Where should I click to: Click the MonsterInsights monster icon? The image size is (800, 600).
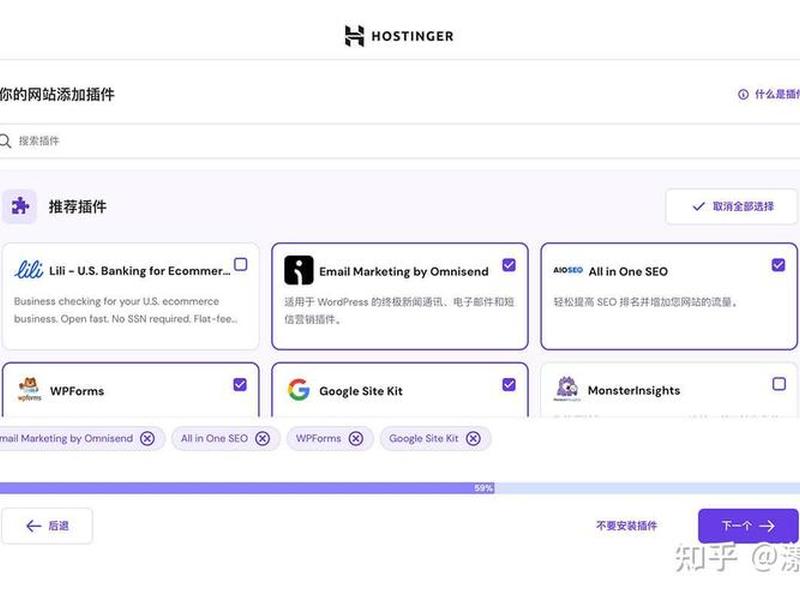[567, 389]
